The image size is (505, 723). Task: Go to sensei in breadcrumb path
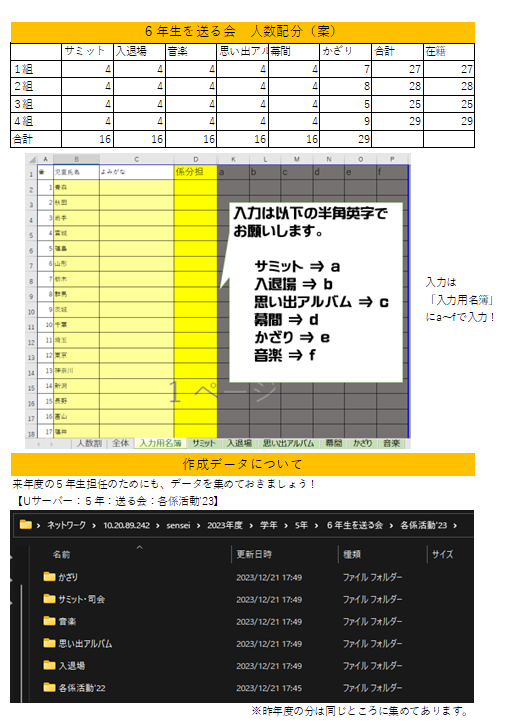coord(178,525)
